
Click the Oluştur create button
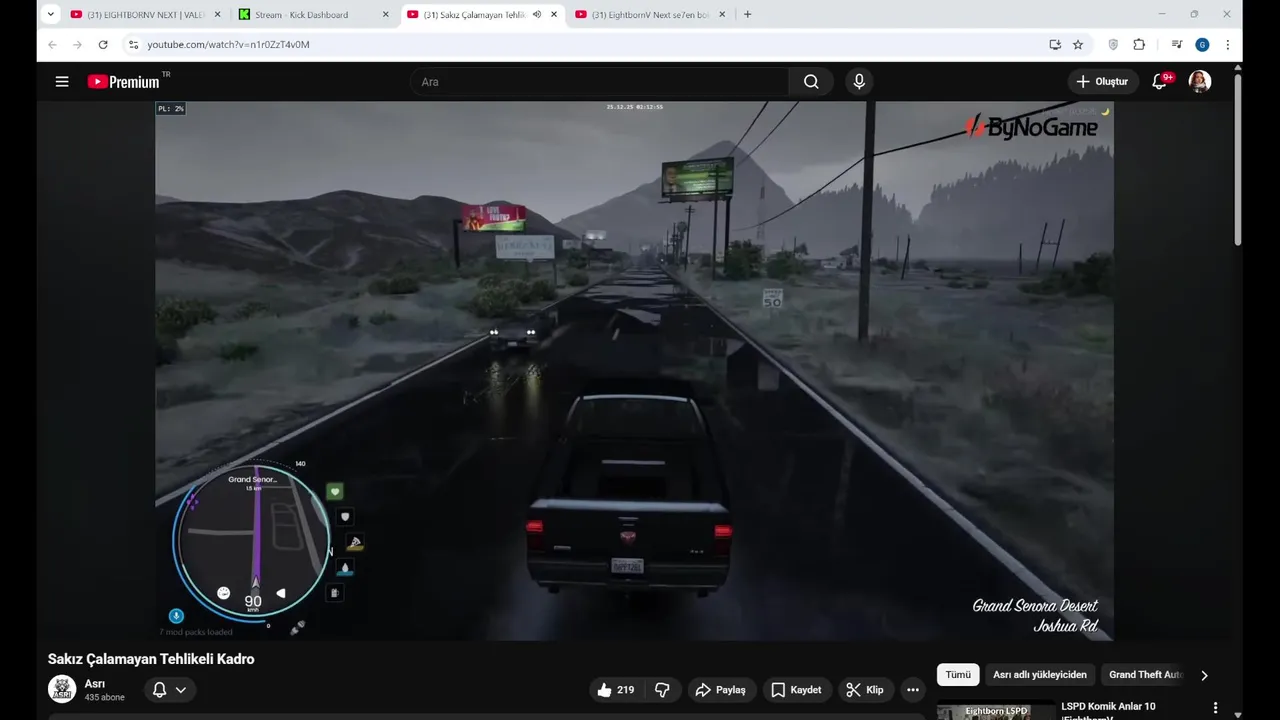[x=1102, y=82]
